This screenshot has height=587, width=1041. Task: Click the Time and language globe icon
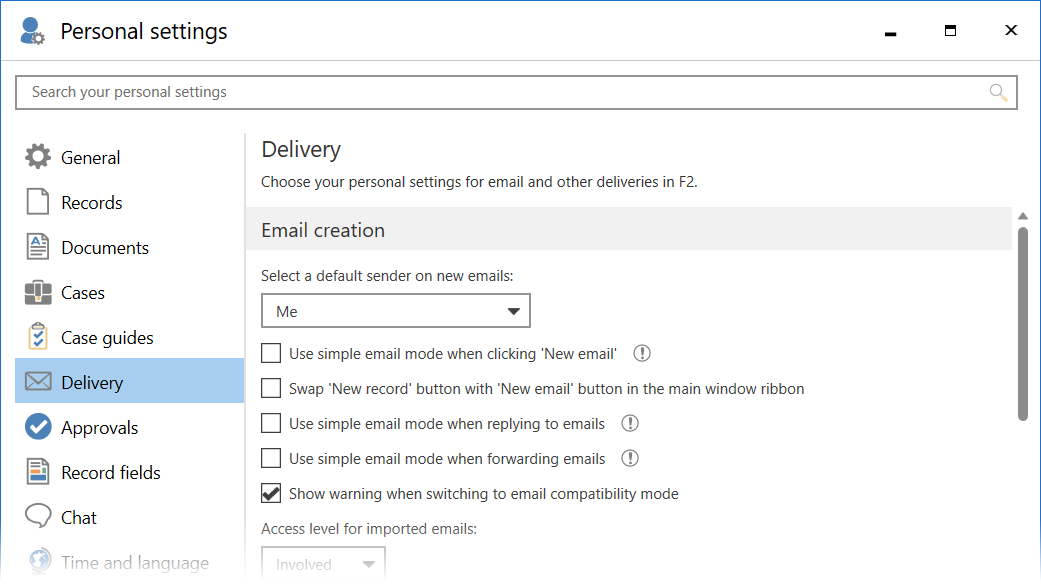click(40, 561)
